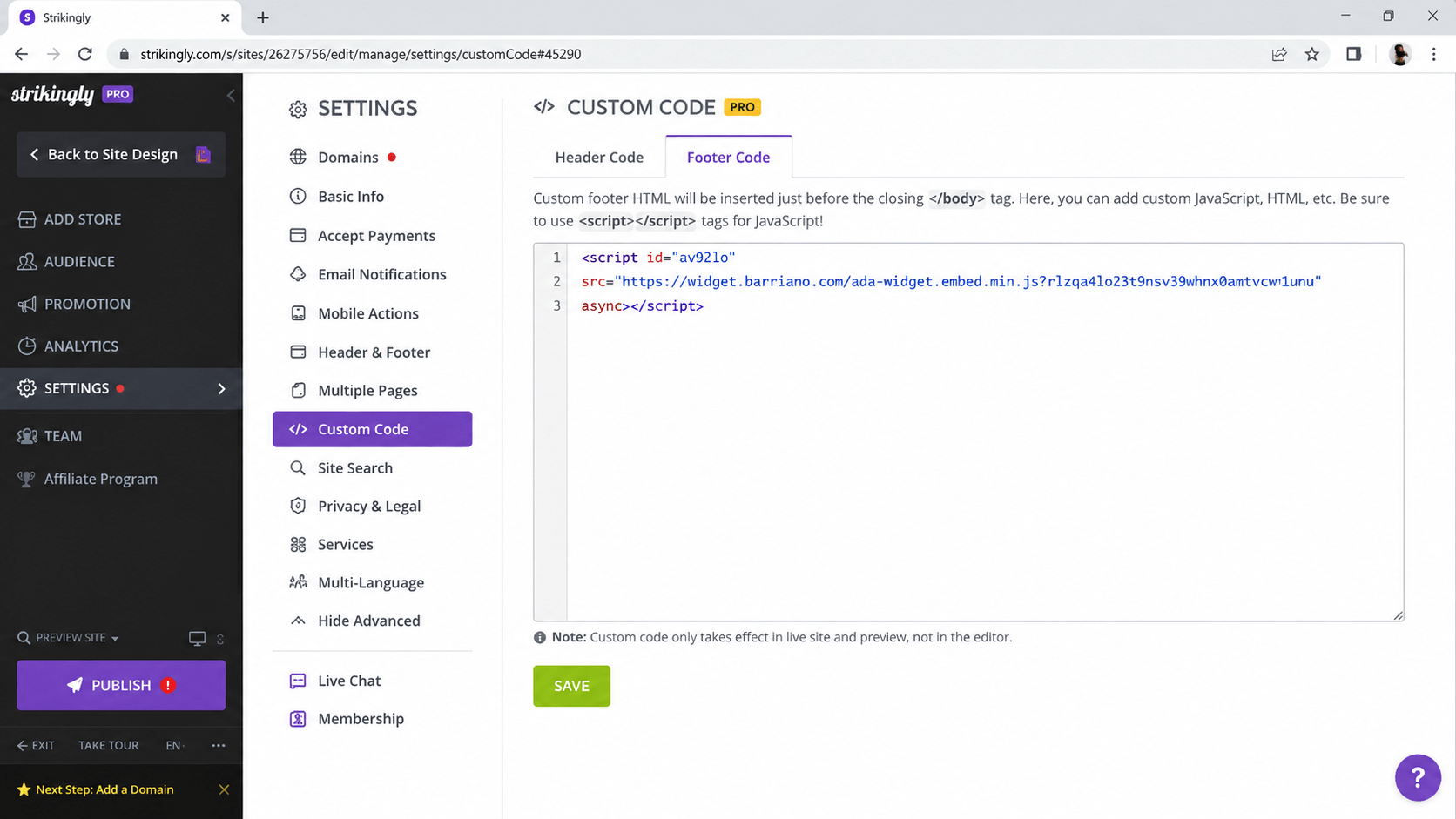
Task: Bookmark this page with the star
Action: pos(1312,54)
